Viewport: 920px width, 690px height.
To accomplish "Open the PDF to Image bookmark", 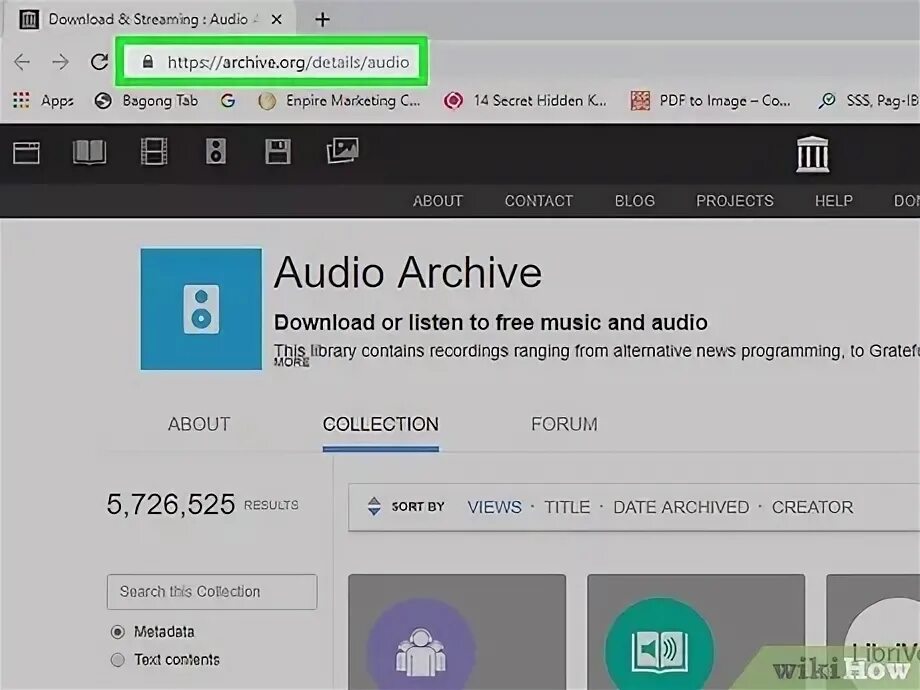I will pos(710,101).
